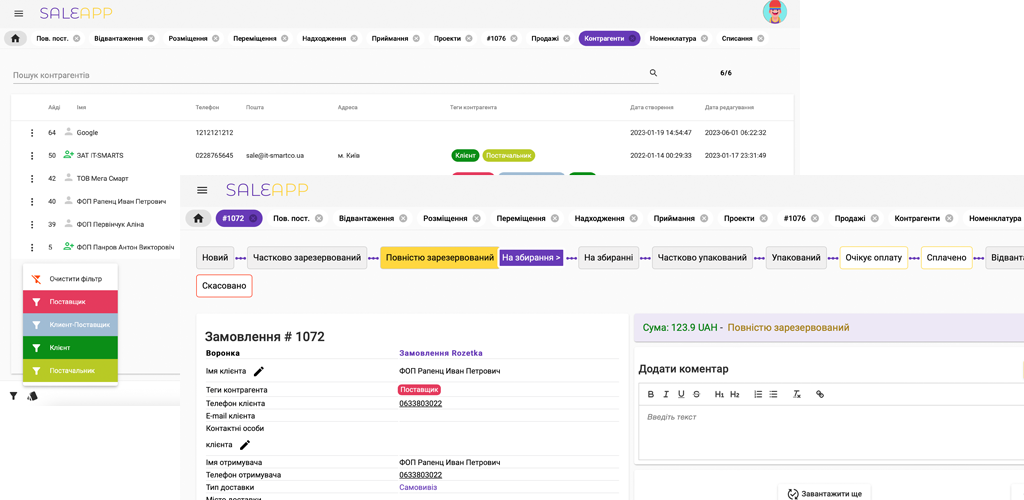Click Самовивіз delivery type link
The image size is (1024, 500).
click(418, 488)
